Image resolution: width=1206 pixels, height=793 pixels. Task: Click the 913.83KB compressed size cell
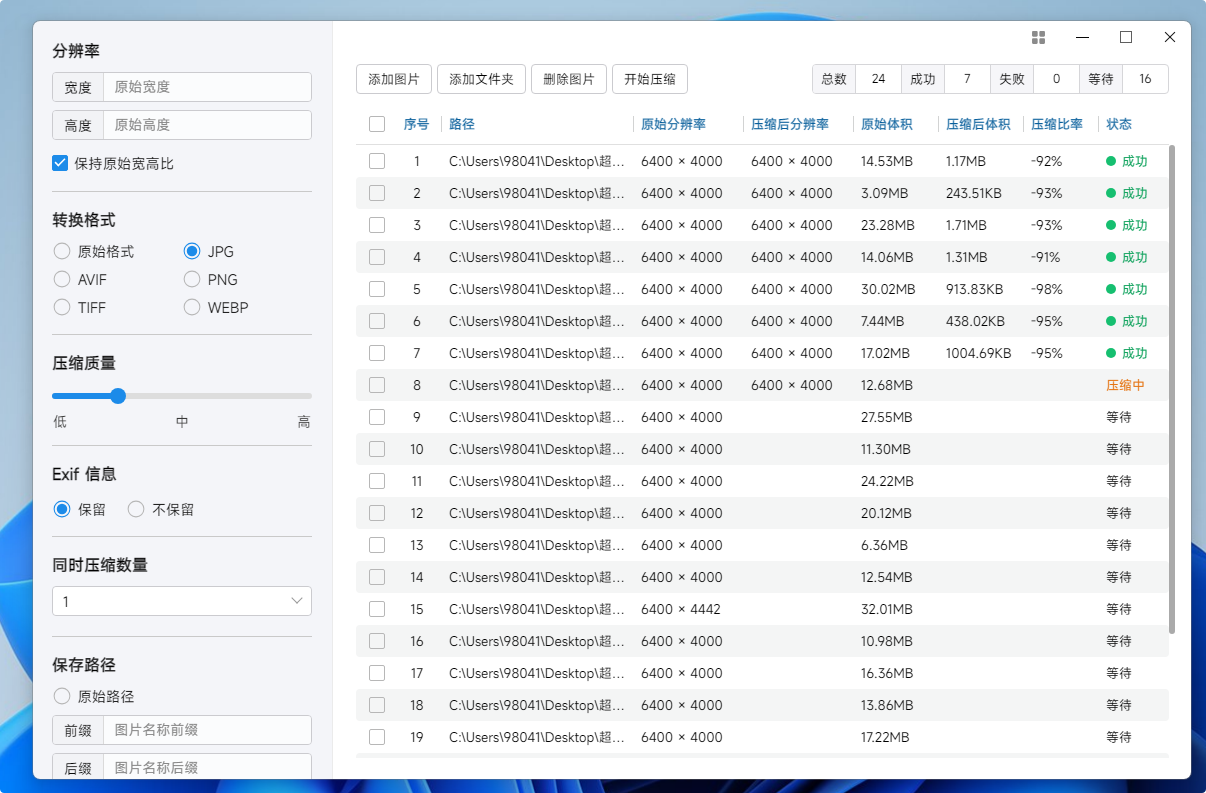point(974,289)
